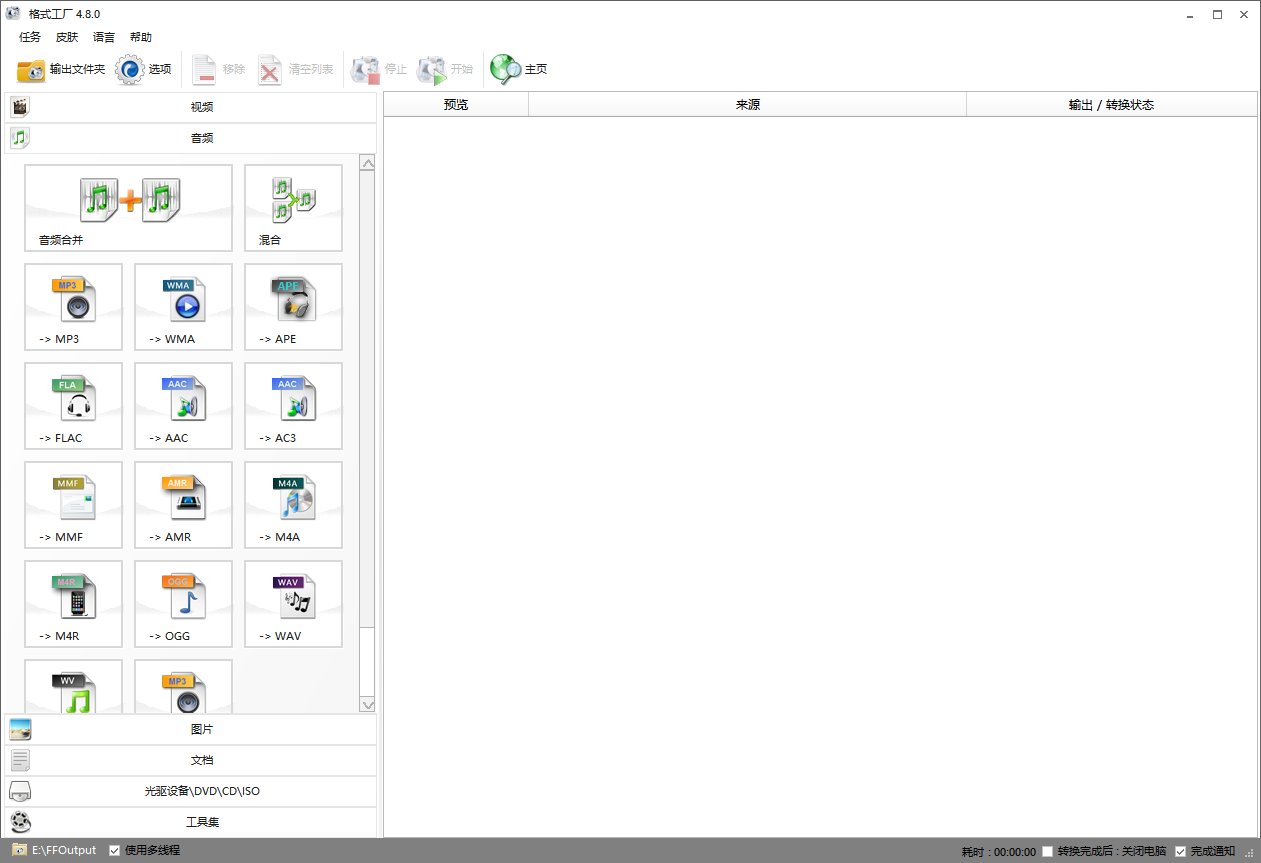Open the WAV converter option

coord(293,604)
